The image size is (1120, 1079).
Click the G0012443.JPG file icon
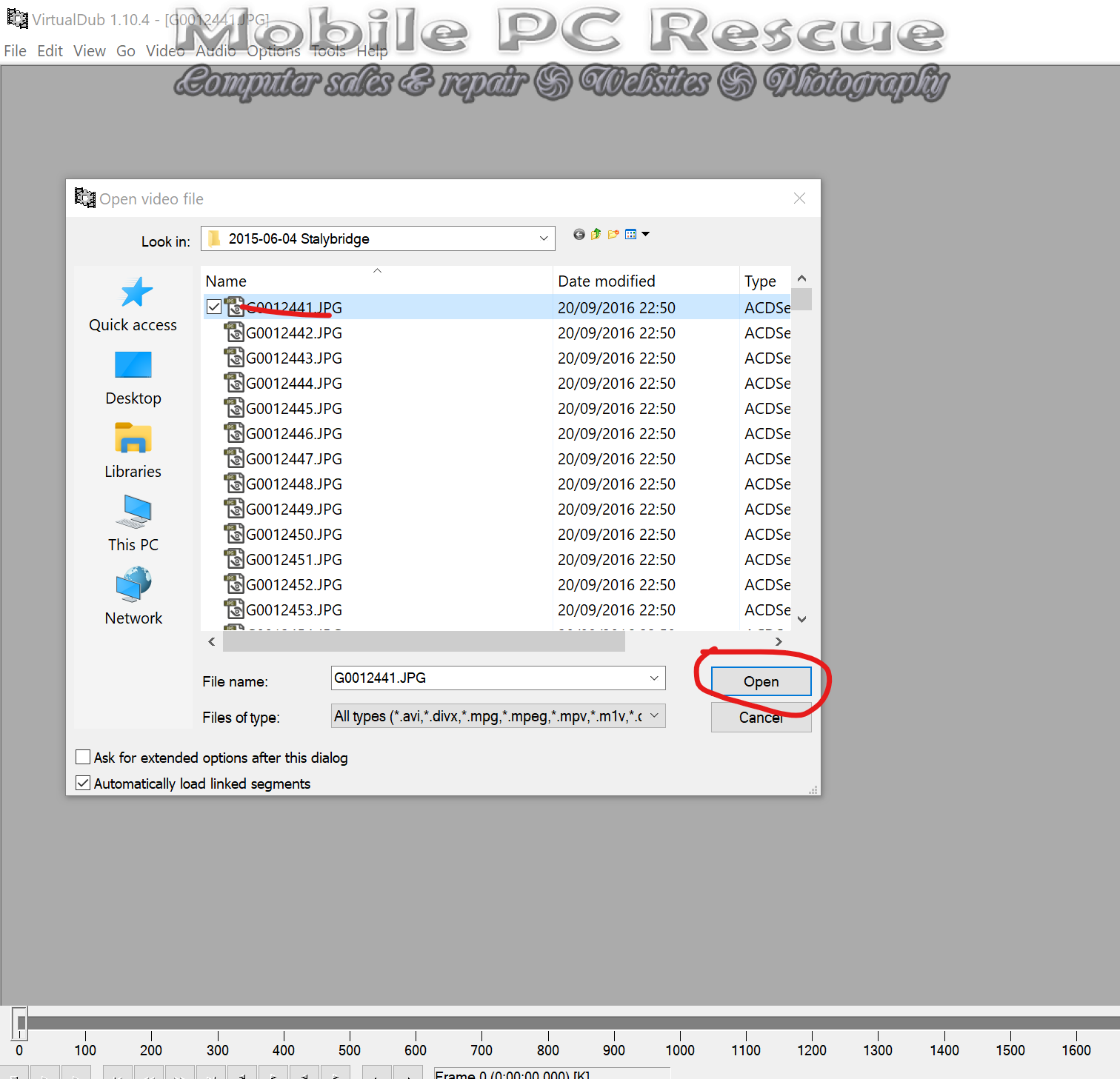click(234, 358)
